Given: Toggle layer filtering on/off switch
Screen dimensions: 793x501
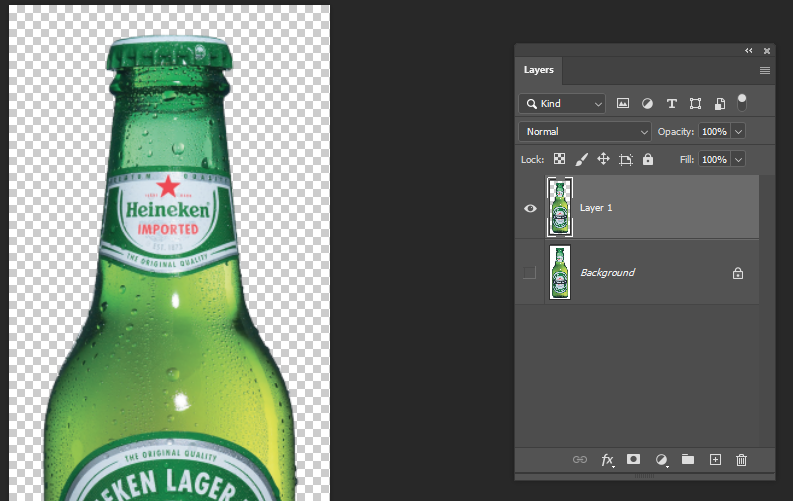Looking at the screenshot, I should point(741,103).
